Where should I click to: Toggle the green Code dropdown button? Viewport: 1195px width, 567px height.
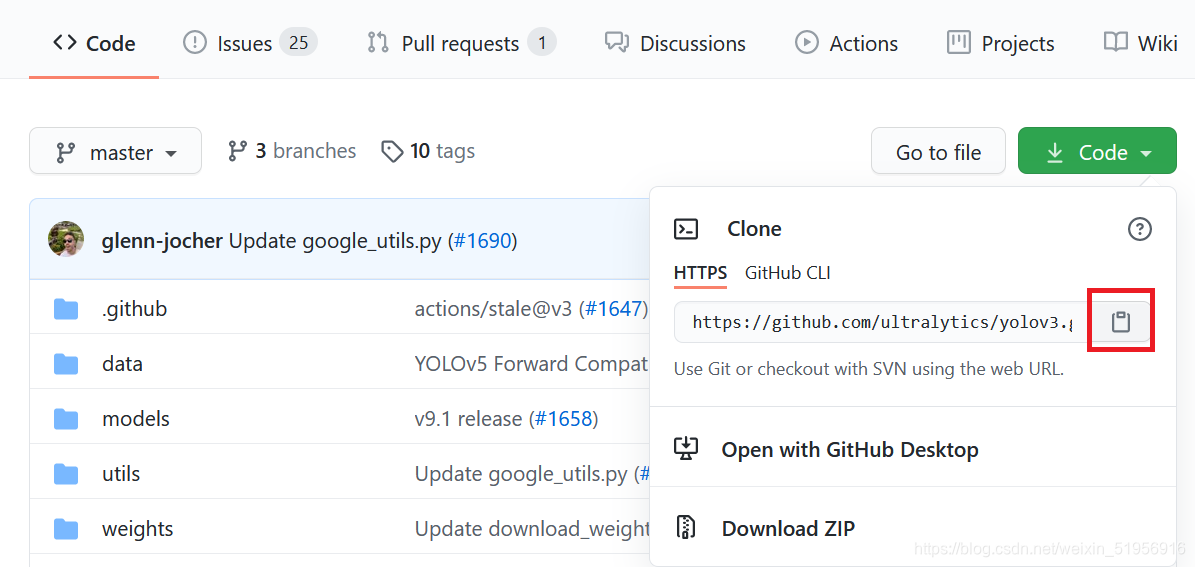pos(1096,152)
